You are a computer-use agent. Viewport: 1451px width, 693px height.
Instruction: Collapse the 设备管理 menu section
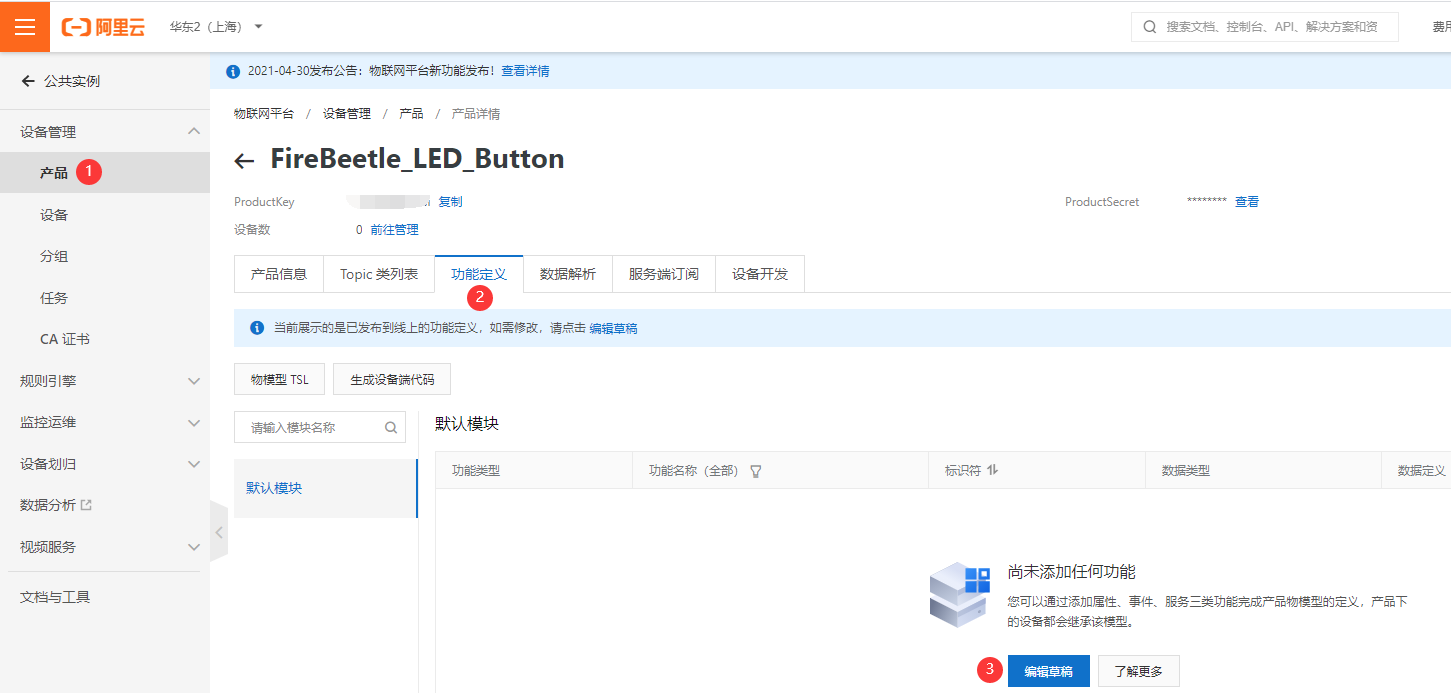[194, 131]
